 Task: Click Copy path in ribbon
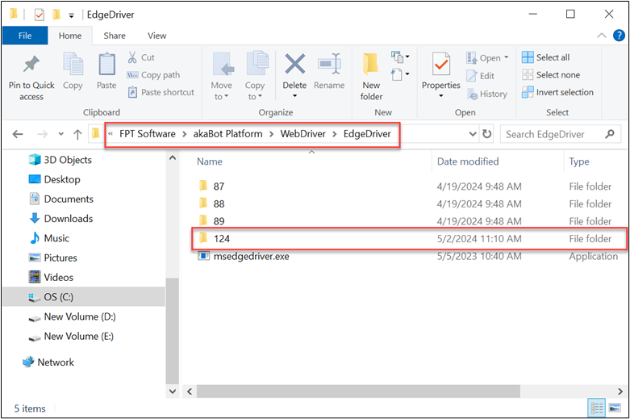(153, 75)
